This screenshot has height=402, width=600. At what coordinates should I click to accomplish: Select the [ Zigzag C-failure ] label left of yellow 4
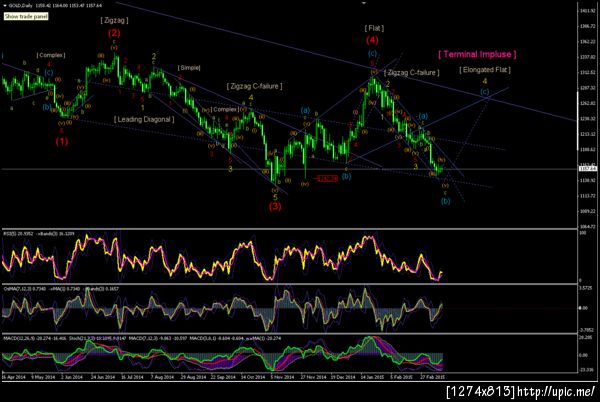click(254, 86)
